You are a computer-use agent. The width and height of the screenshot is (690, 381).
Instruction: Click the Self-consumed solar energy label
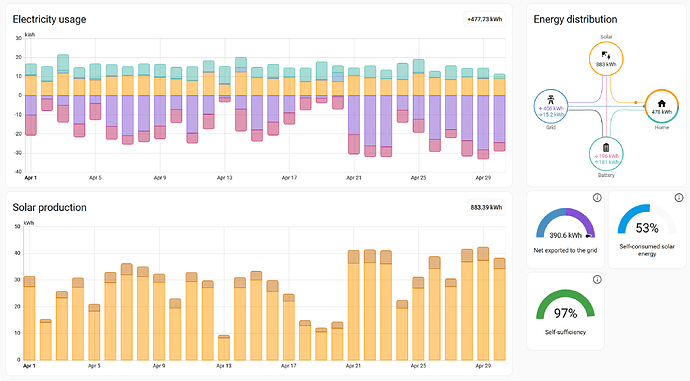pos(647,250)
